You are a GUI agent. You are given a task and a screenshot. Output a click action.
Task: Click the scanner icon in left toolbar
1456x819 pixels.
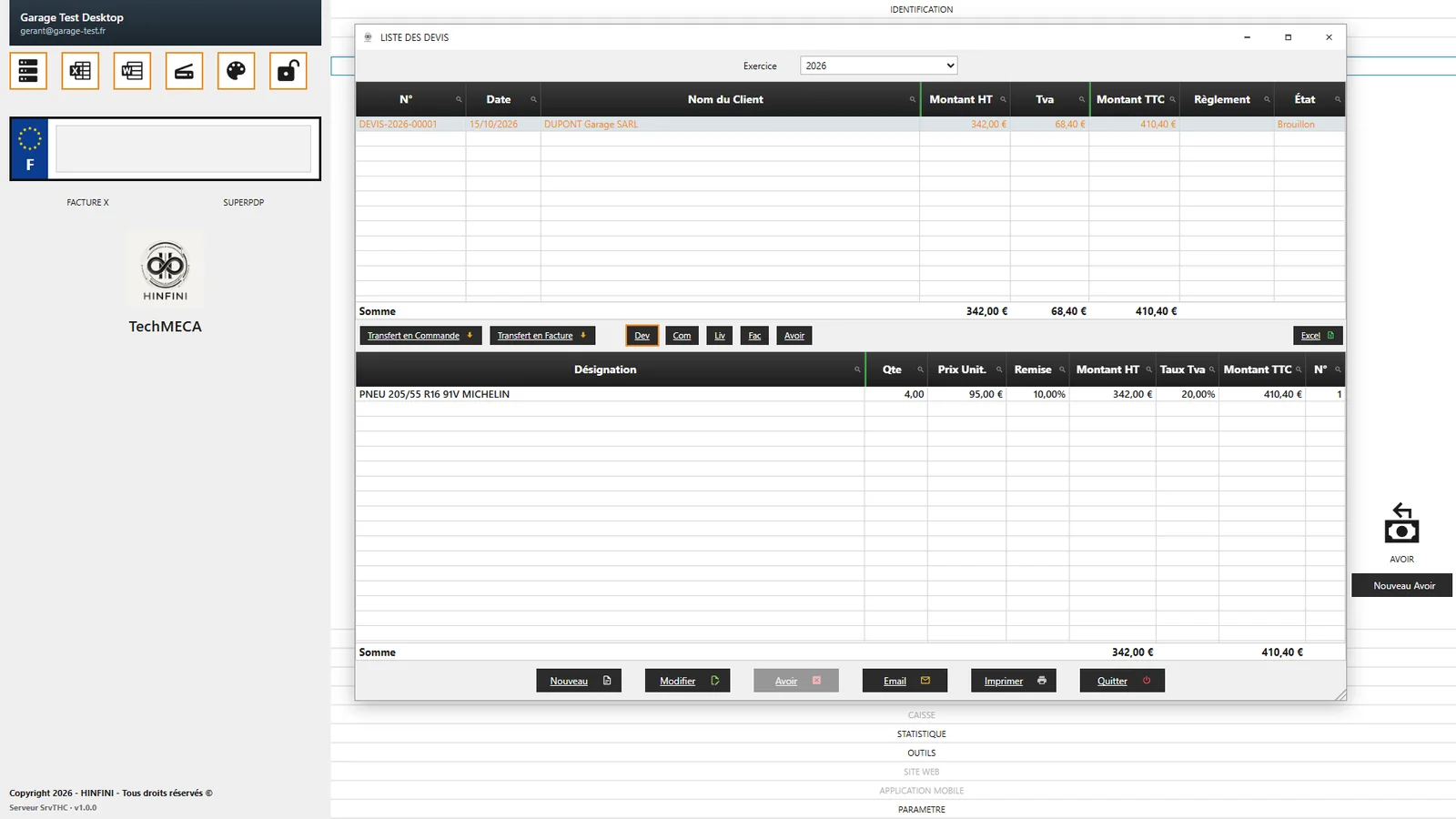[184, 71]
